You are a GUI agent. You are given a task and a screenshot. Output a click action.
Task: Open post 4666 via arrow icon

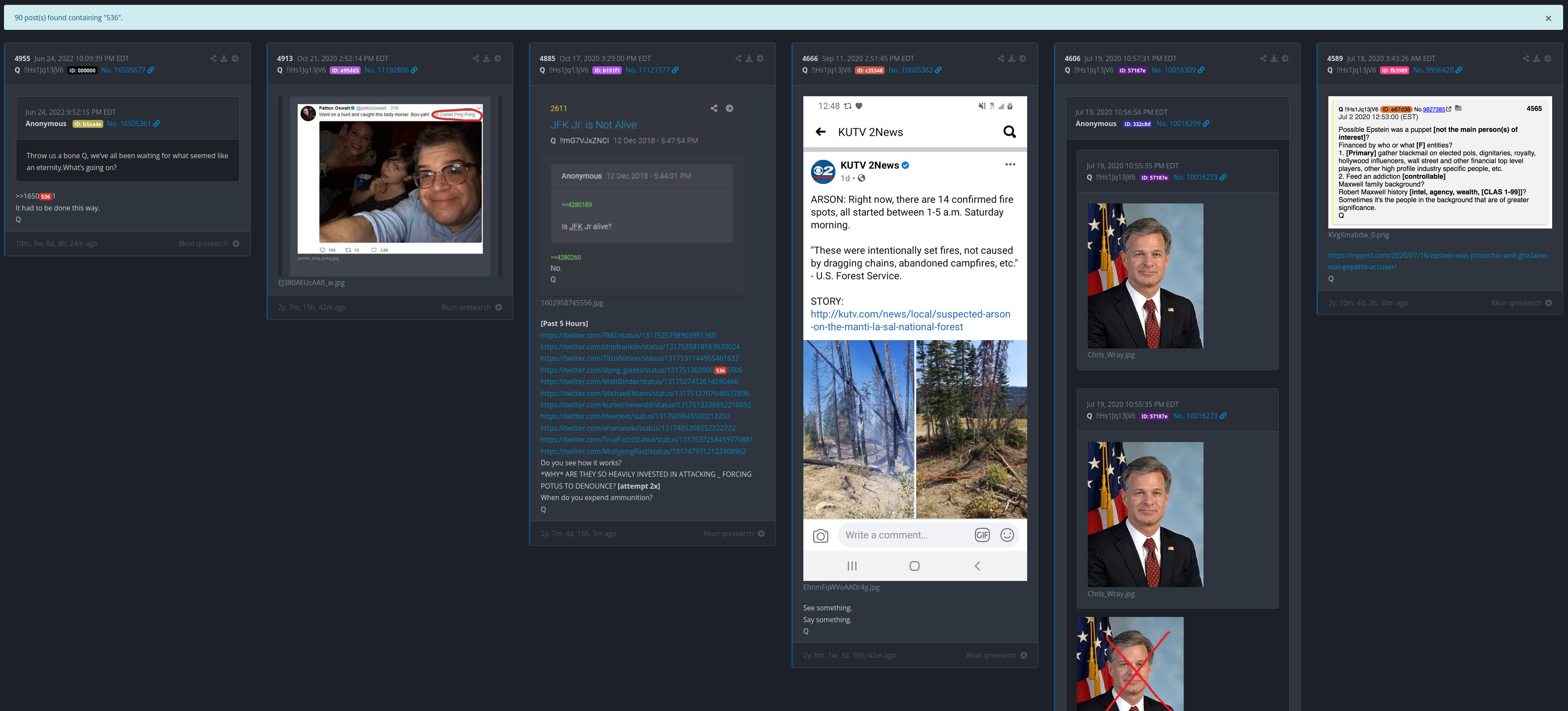(1023, 58)
